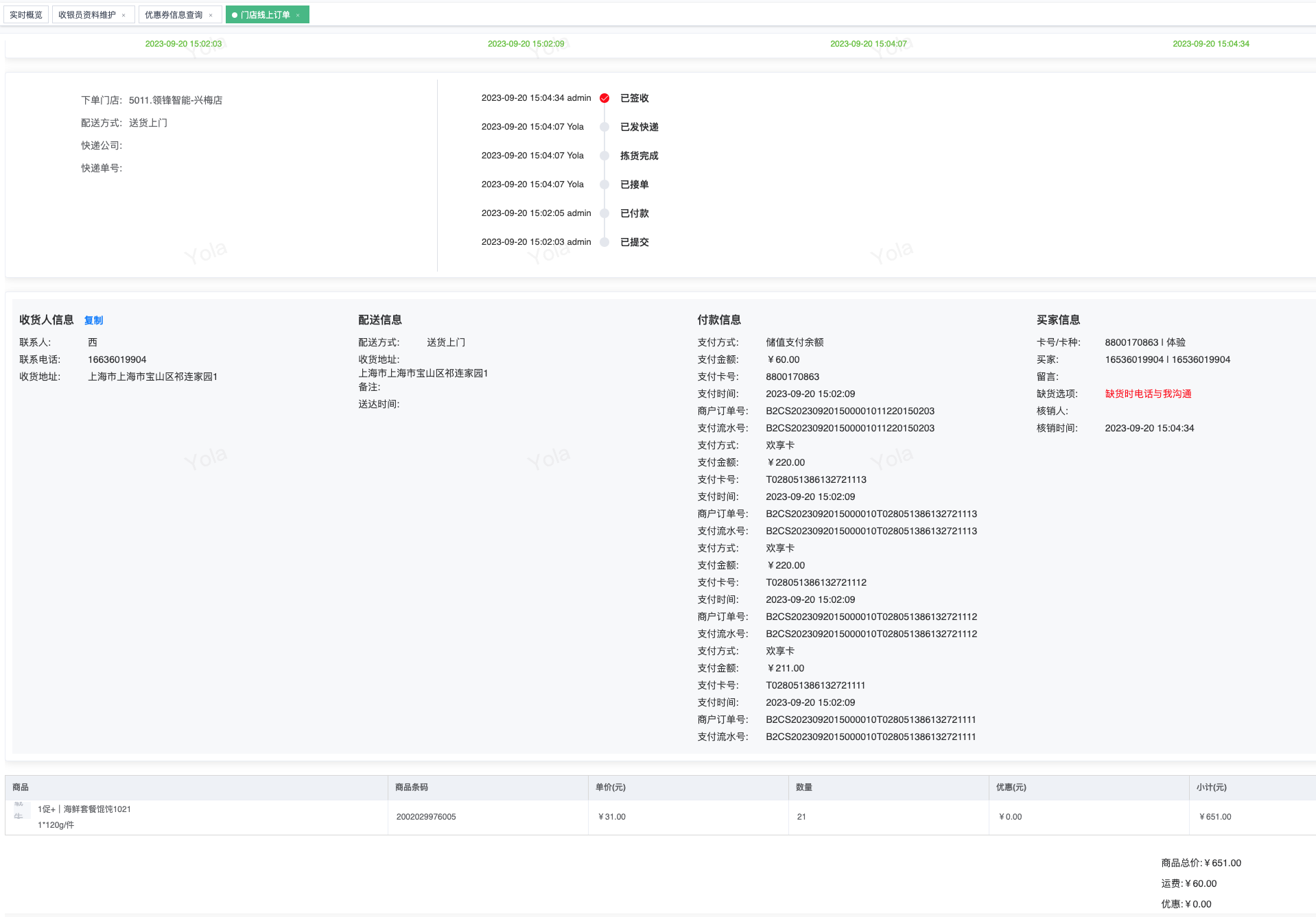The image size is (1316, 917).
Task: Click the 小计(元) column header
Action: (x=1211, y=787)
